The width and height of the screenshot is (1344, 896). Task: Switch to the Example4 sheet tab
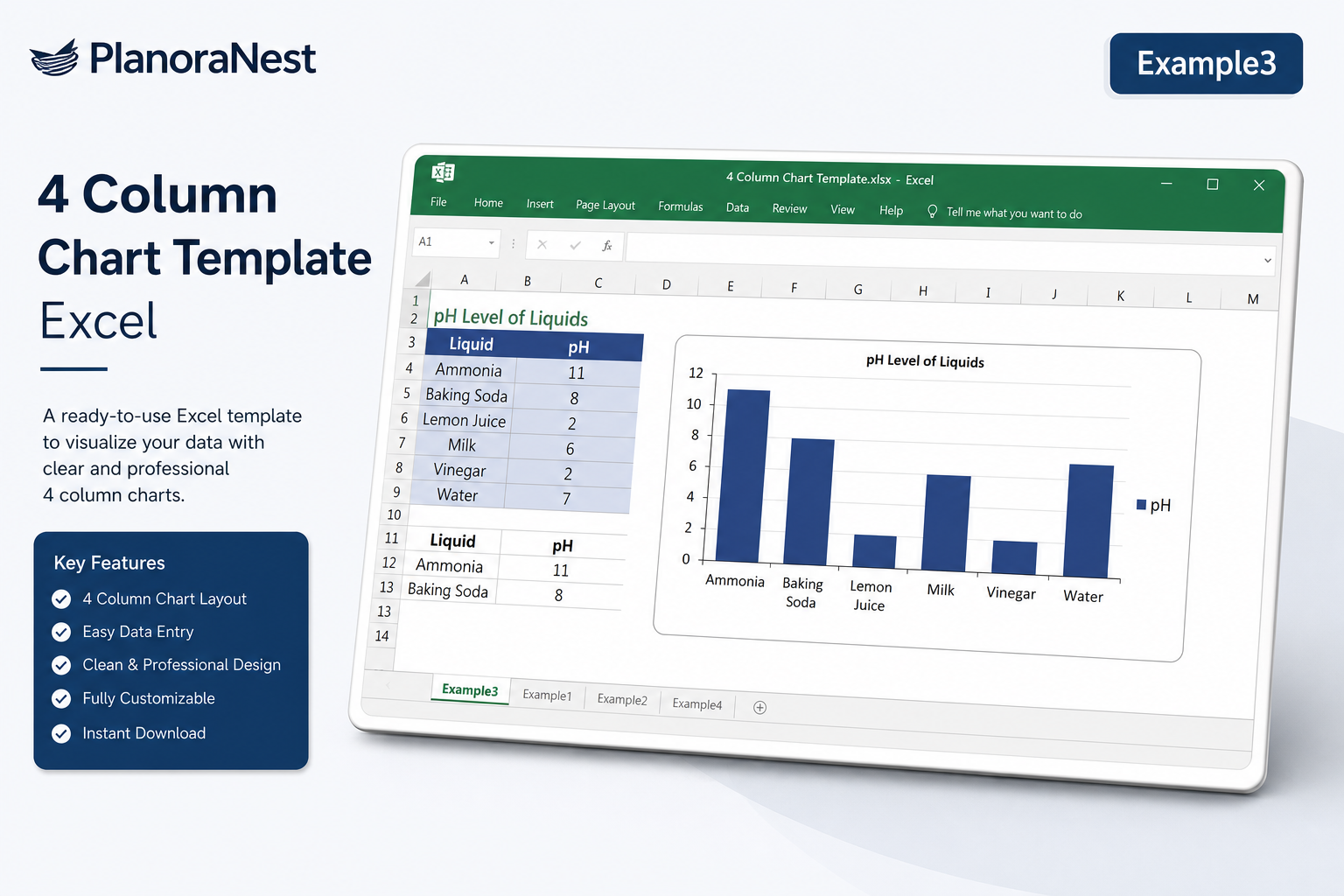point(697,703)
